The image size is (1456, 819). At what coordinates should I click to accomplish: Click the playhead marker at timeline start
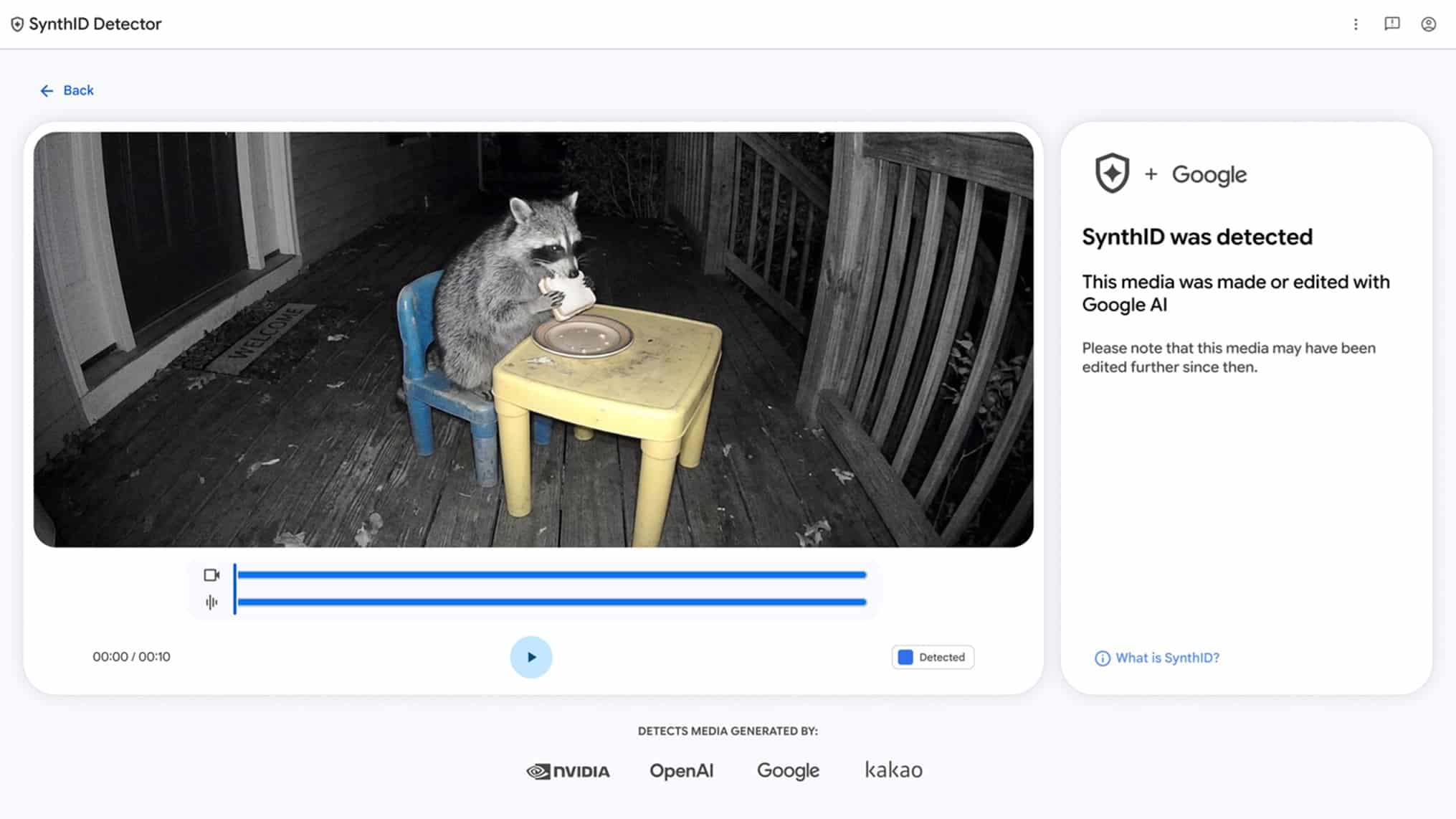click(234, 589)
